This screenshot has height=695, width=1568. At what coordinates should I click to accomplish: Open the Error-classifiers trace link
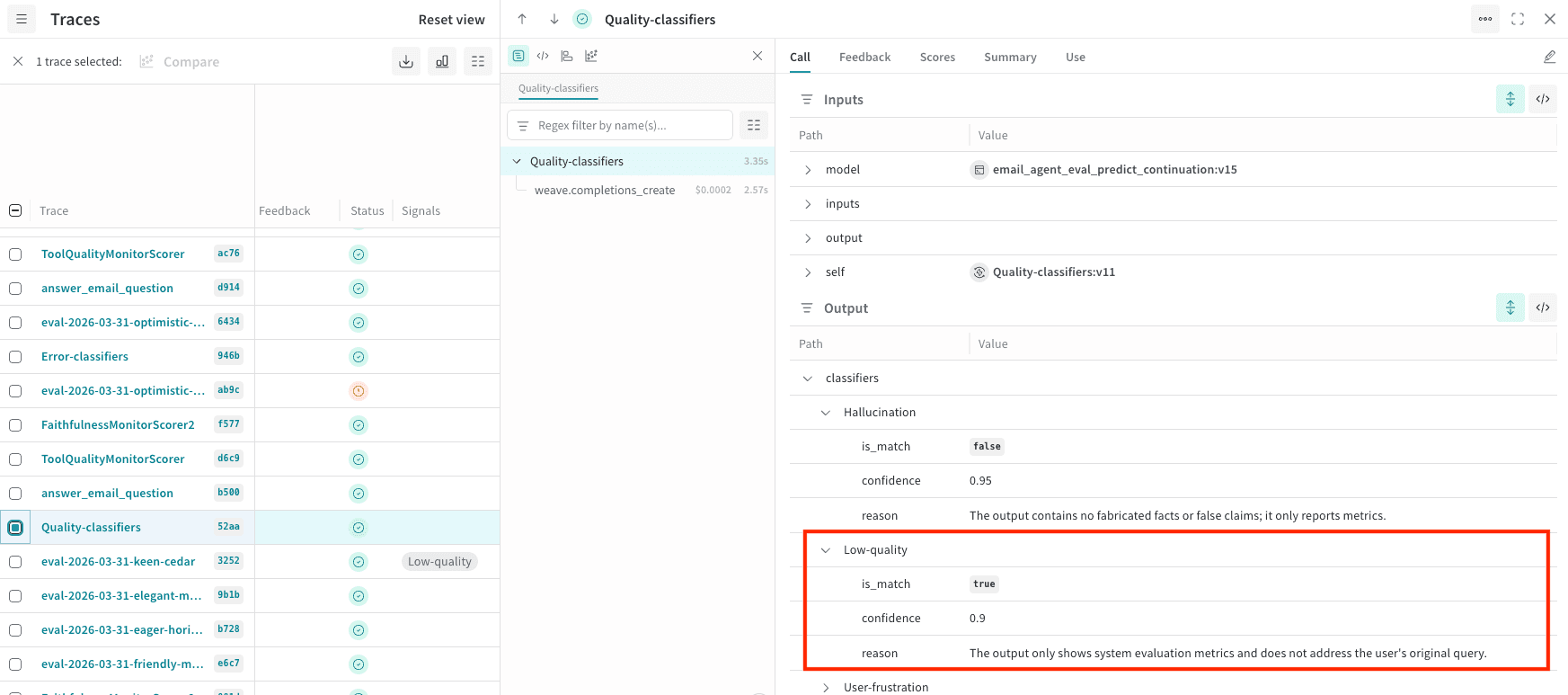(84, 357)
